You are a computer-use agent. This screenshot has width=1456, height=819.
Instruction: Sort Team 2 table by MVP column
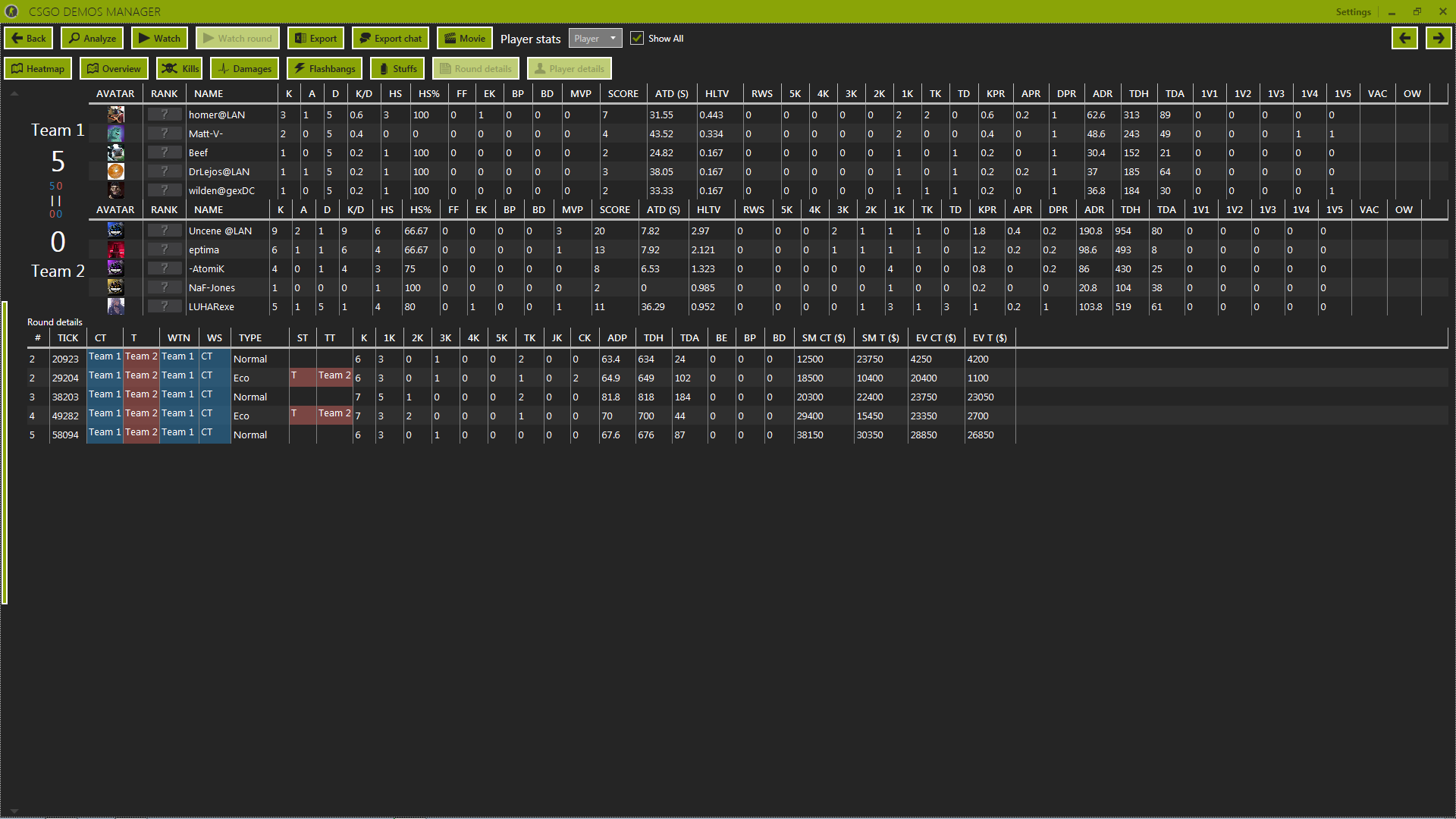pos(572,209)
